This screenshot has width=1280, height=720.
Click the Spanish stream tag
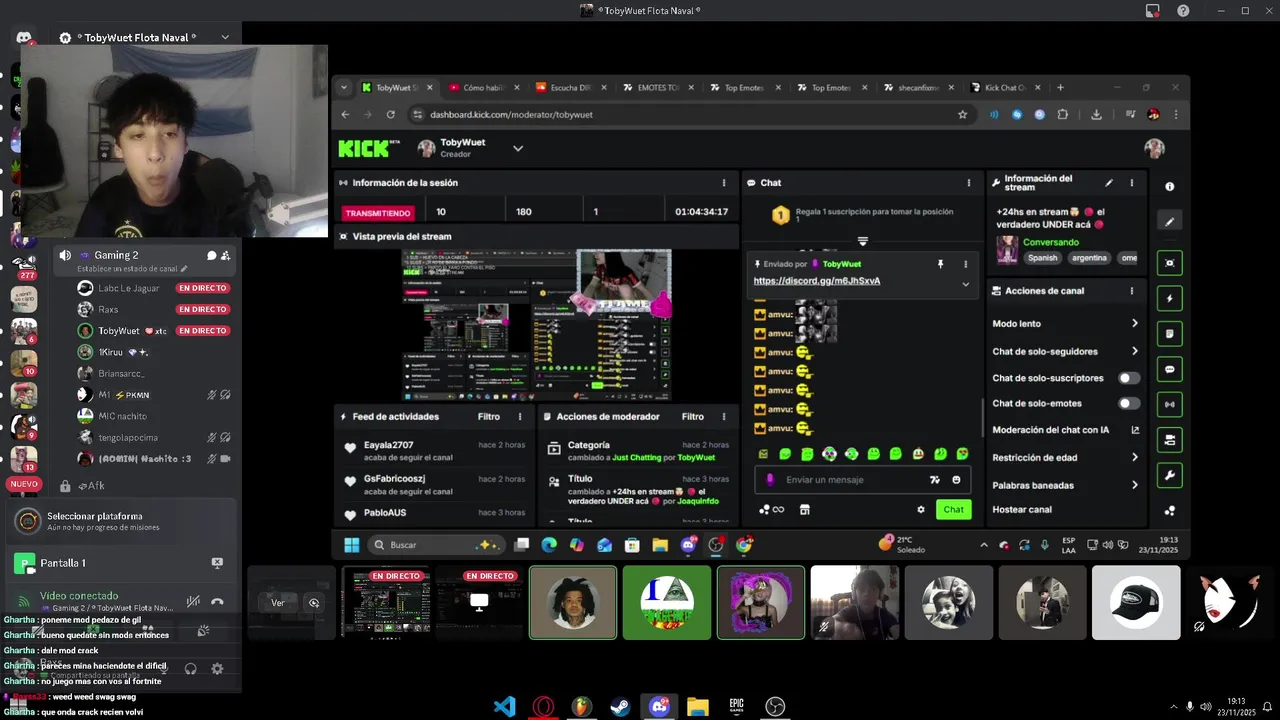(x=1042, y=258)
